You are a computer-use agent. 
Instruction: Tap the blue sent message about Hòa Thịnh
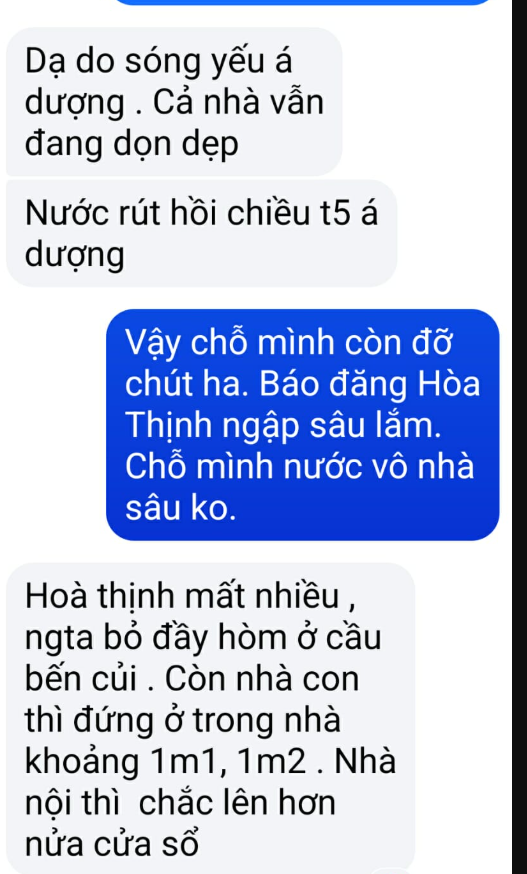tap(302, 425)
